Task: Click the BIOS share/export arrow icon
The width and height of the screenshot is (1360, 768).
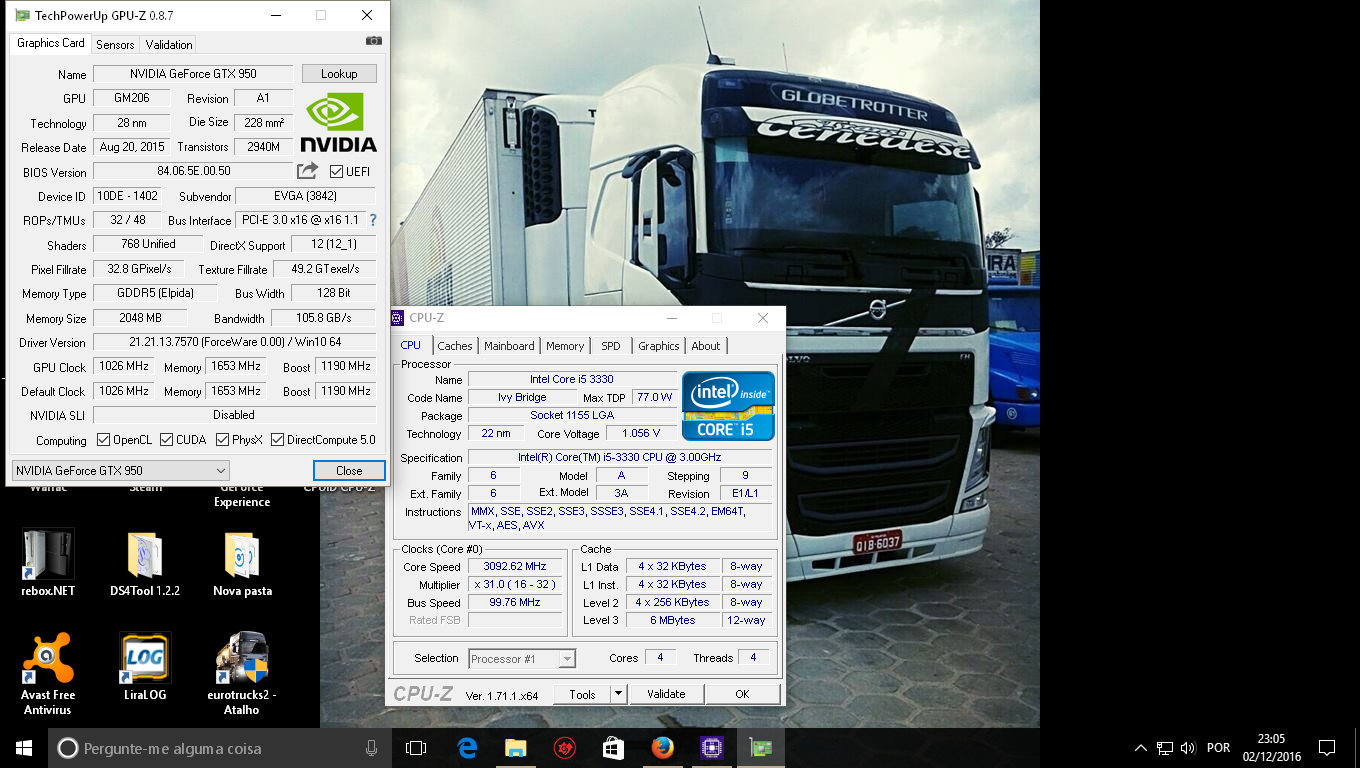Action: tap(307, 171)
